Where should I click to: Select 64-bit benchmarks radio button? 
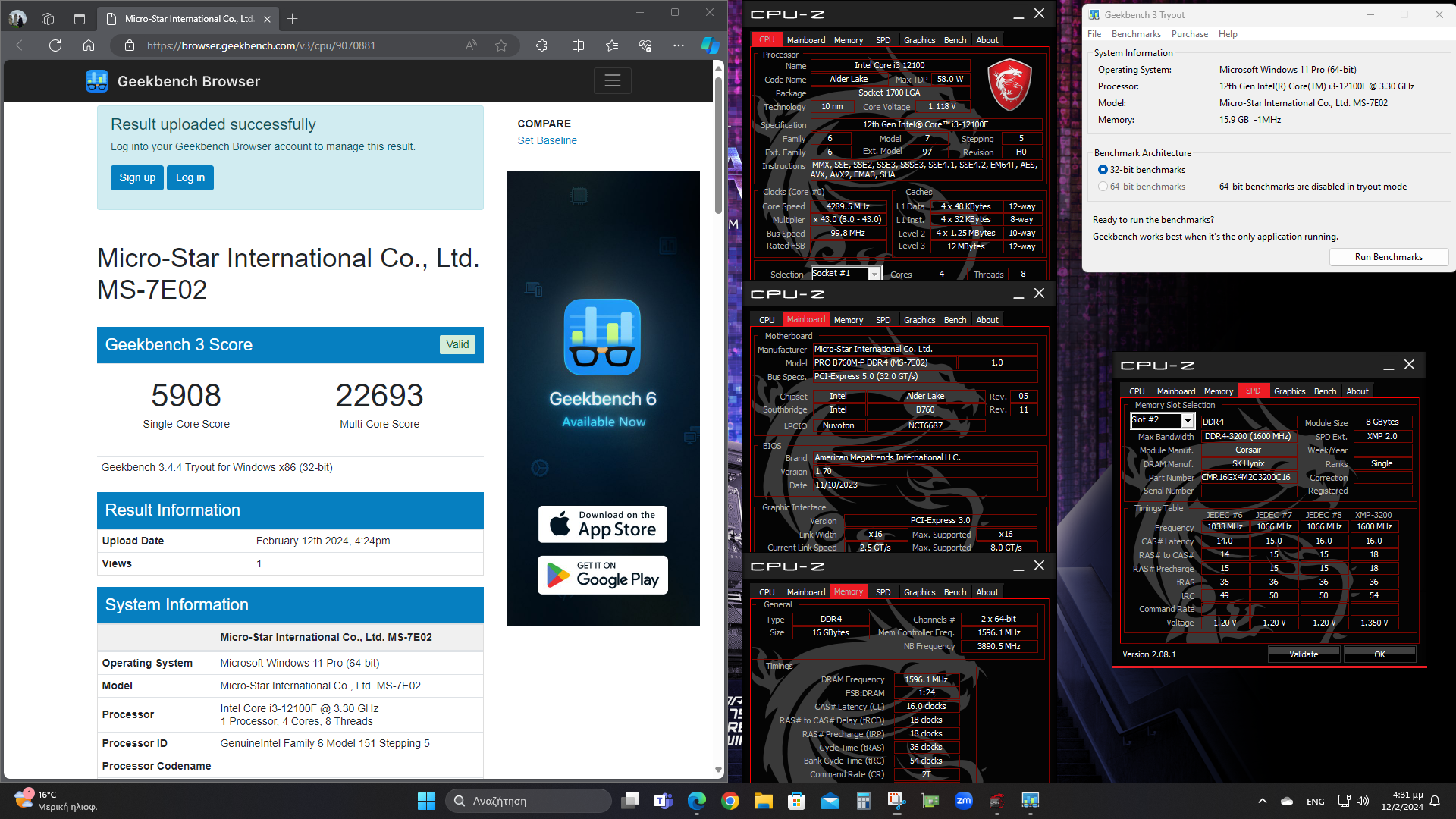click(x=1103, y=187)
